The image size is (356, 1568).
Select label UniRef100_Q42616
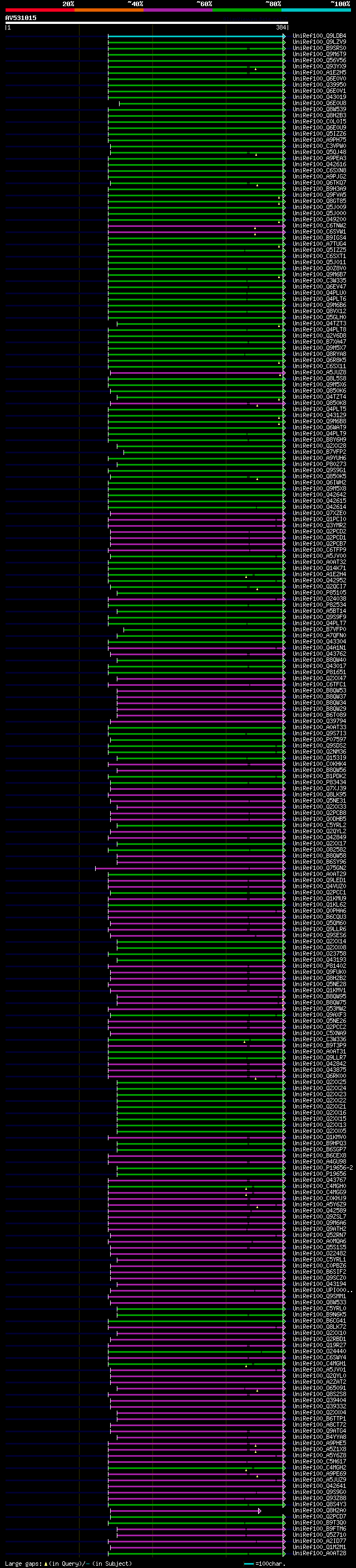tap(319, 164)
